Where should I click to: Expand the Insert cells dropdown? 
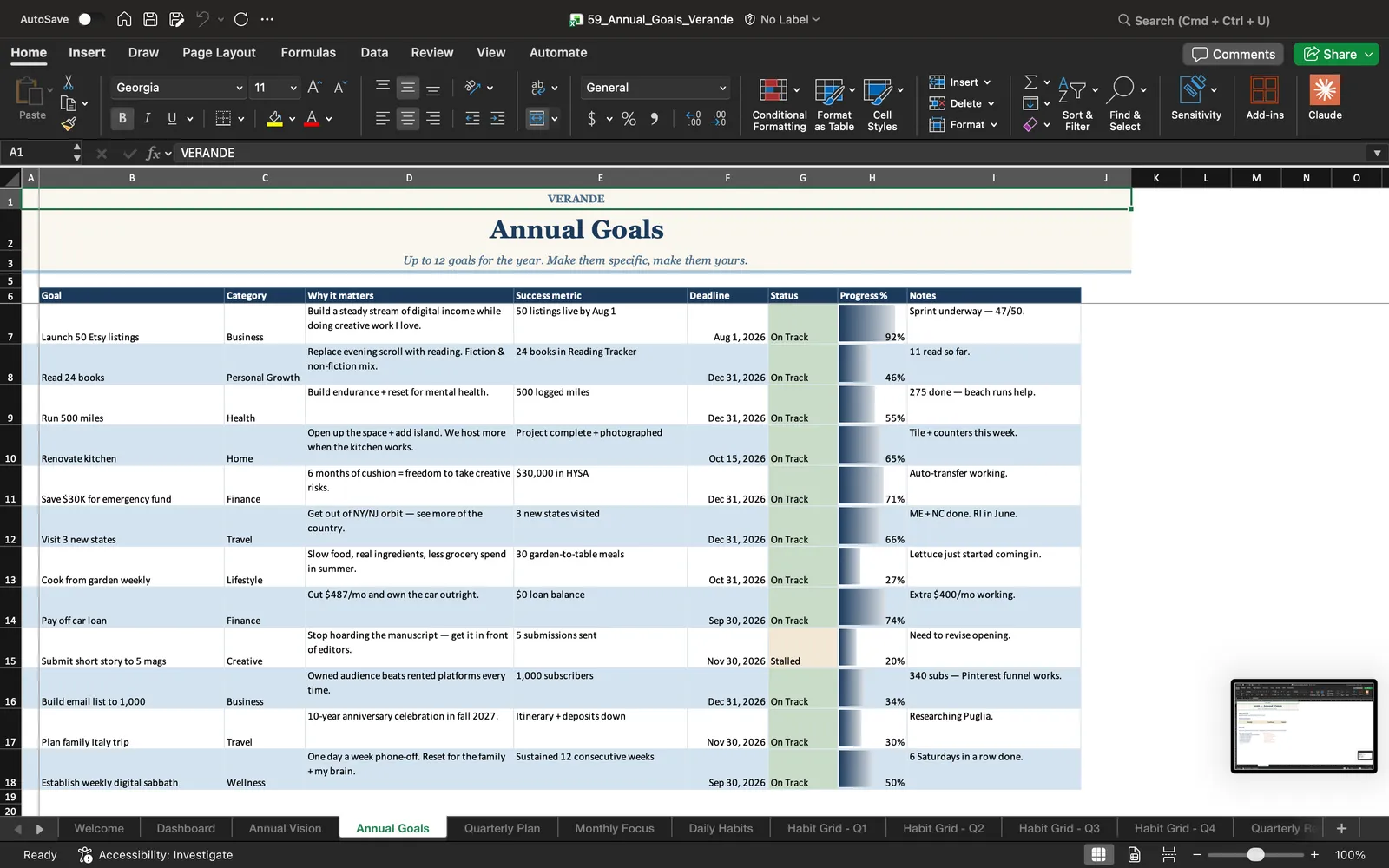987,82
